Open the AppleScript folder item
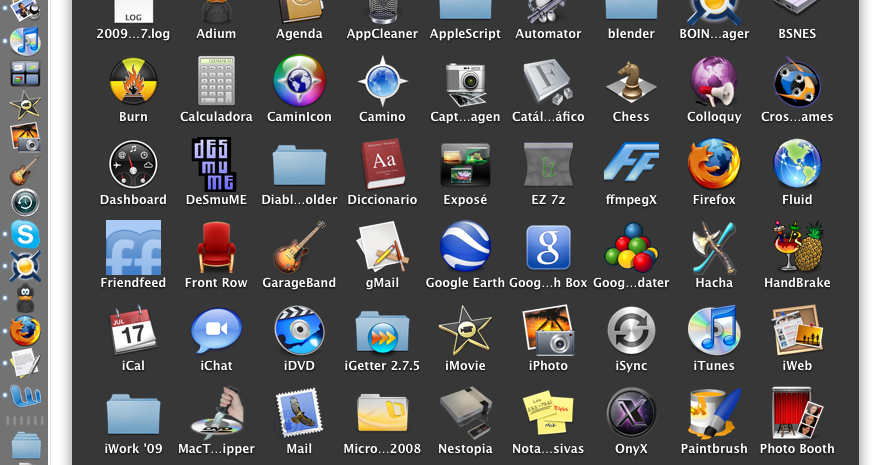The width and height of the screenshot is (885, 465). pos(465,10)
